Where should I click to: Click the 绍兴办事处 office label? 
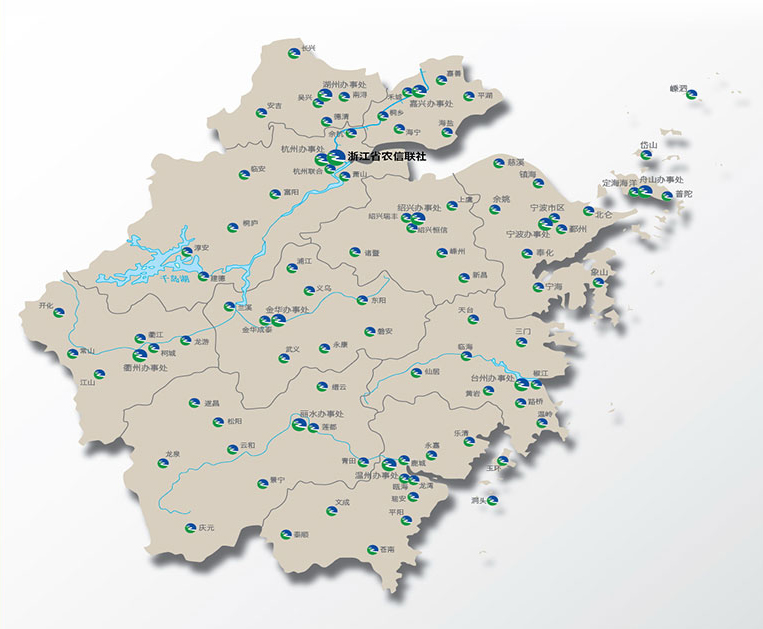(x=419, y=207)
